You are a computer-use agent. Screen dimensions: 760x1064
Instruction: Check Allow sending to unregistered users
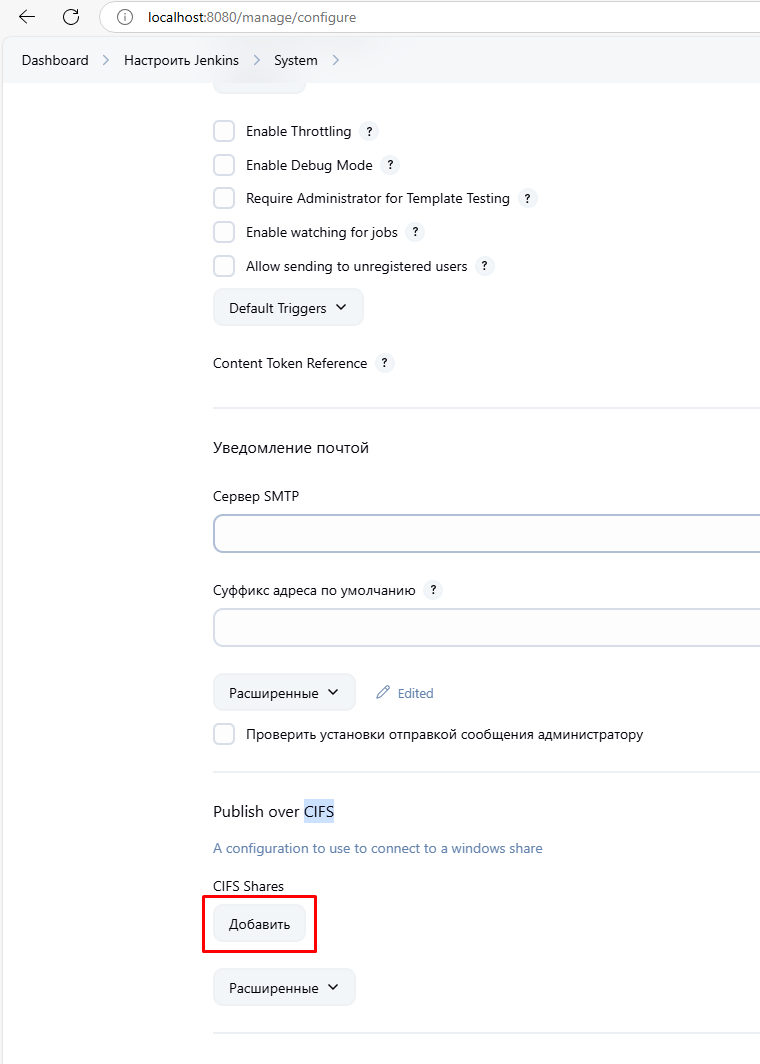pos(224,266)
